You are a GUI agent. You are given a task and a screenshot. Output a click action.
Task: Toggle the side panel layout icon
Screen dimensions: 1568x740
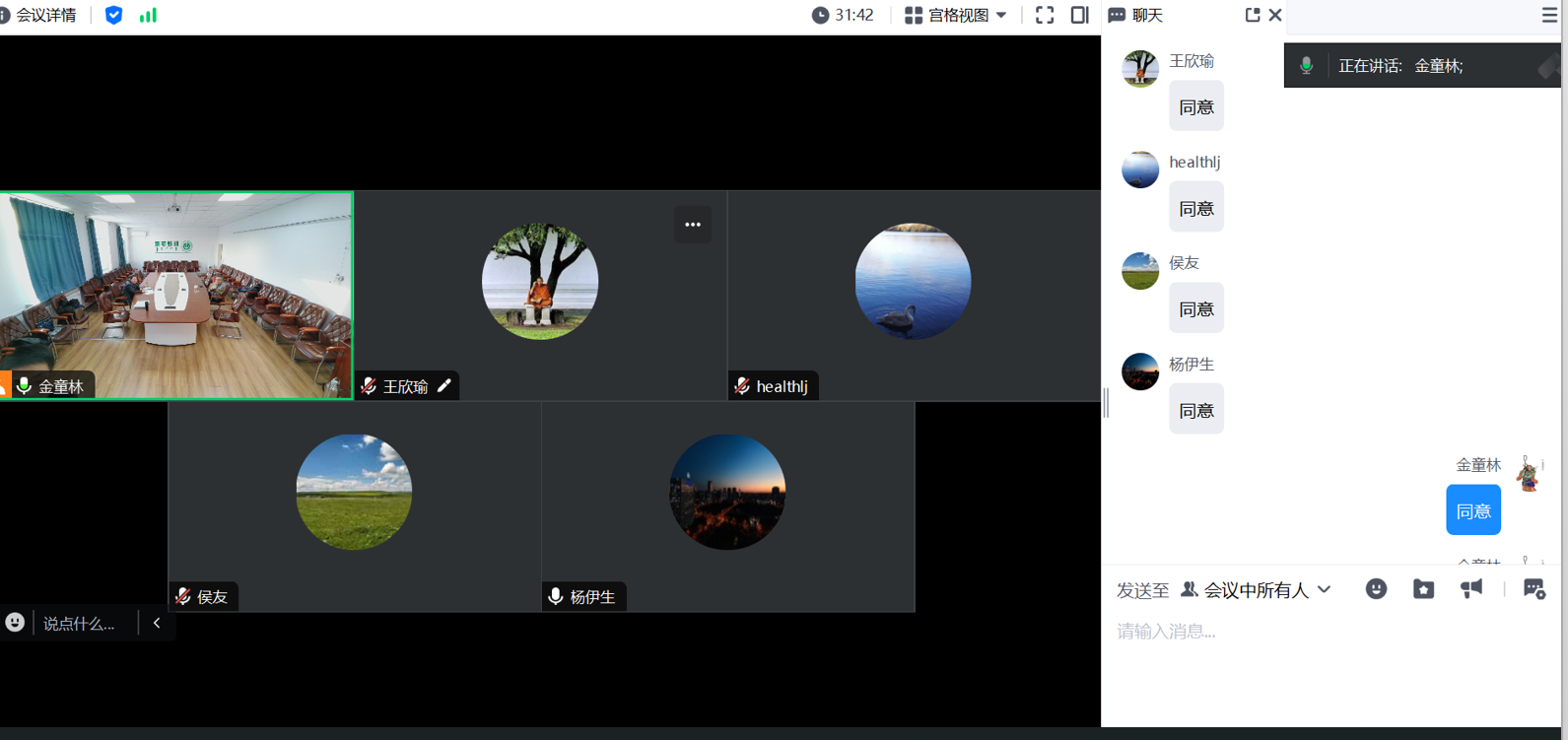point(1079,15)
